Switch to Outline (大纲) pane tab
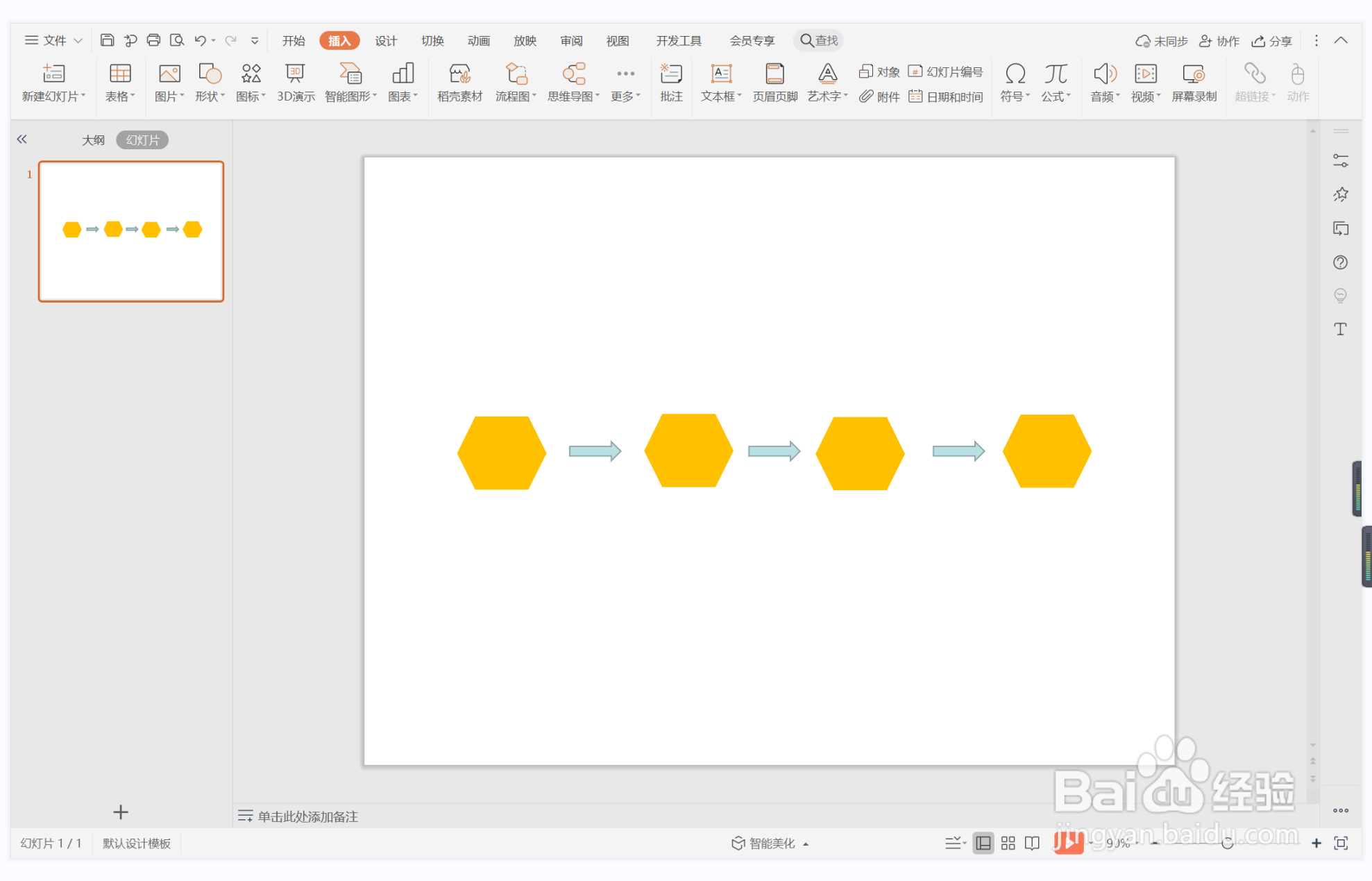Viewport: 1372px width, 881px height. pos(93,140)
